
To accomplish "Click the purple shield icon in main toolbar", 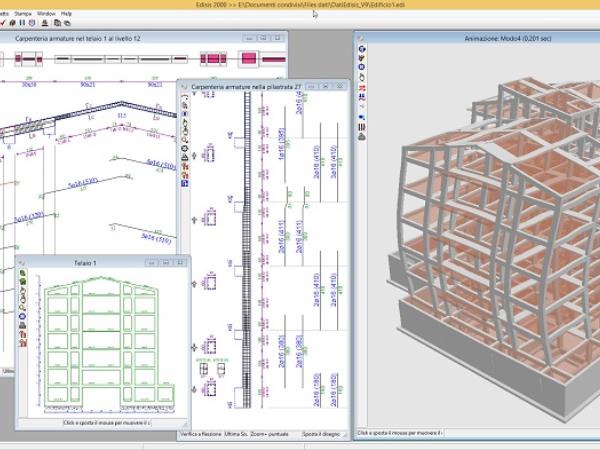I will click(32, 23).
